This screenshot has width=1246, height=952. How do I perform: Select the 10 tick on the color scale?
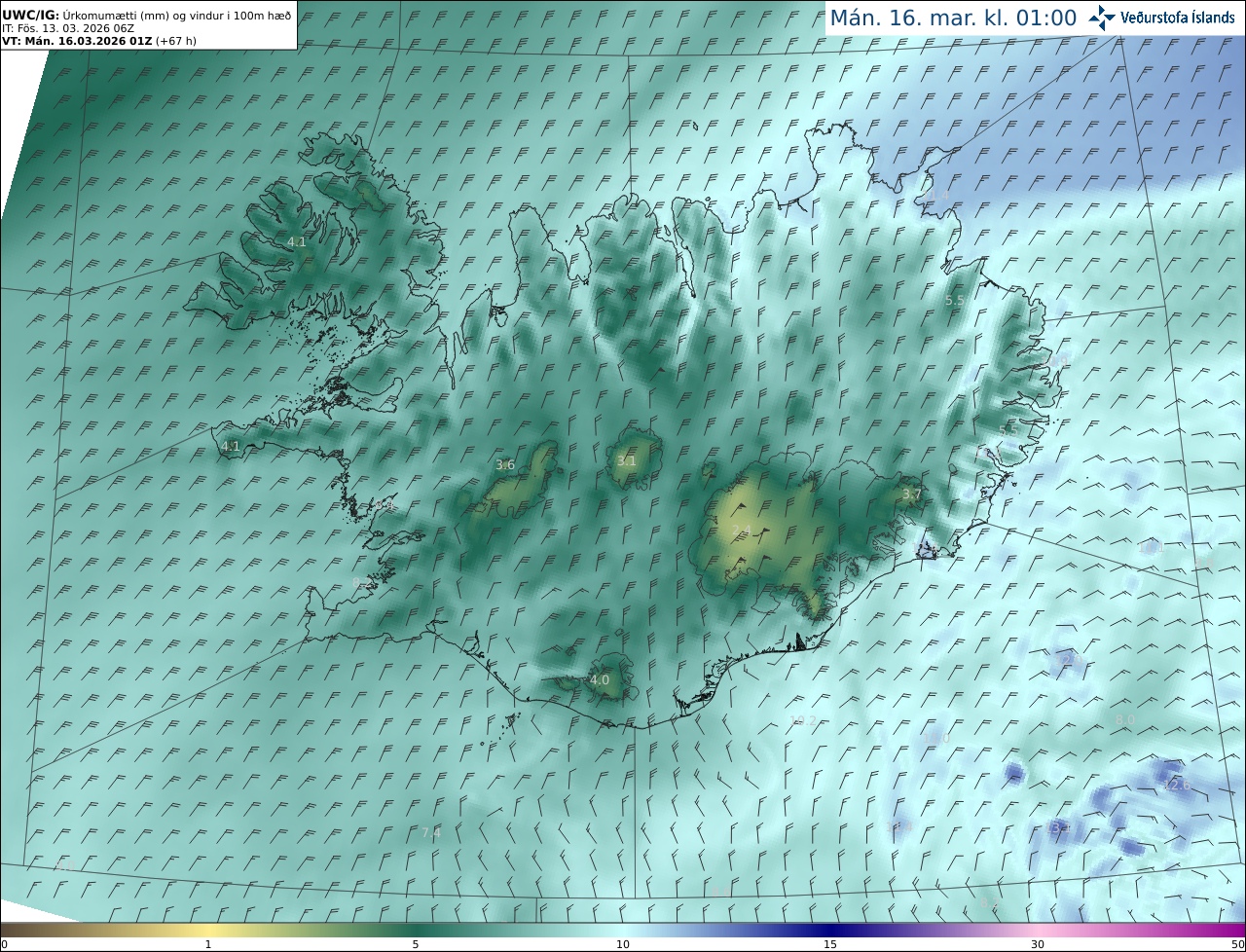pyautogui.click(x=623, y=944)
